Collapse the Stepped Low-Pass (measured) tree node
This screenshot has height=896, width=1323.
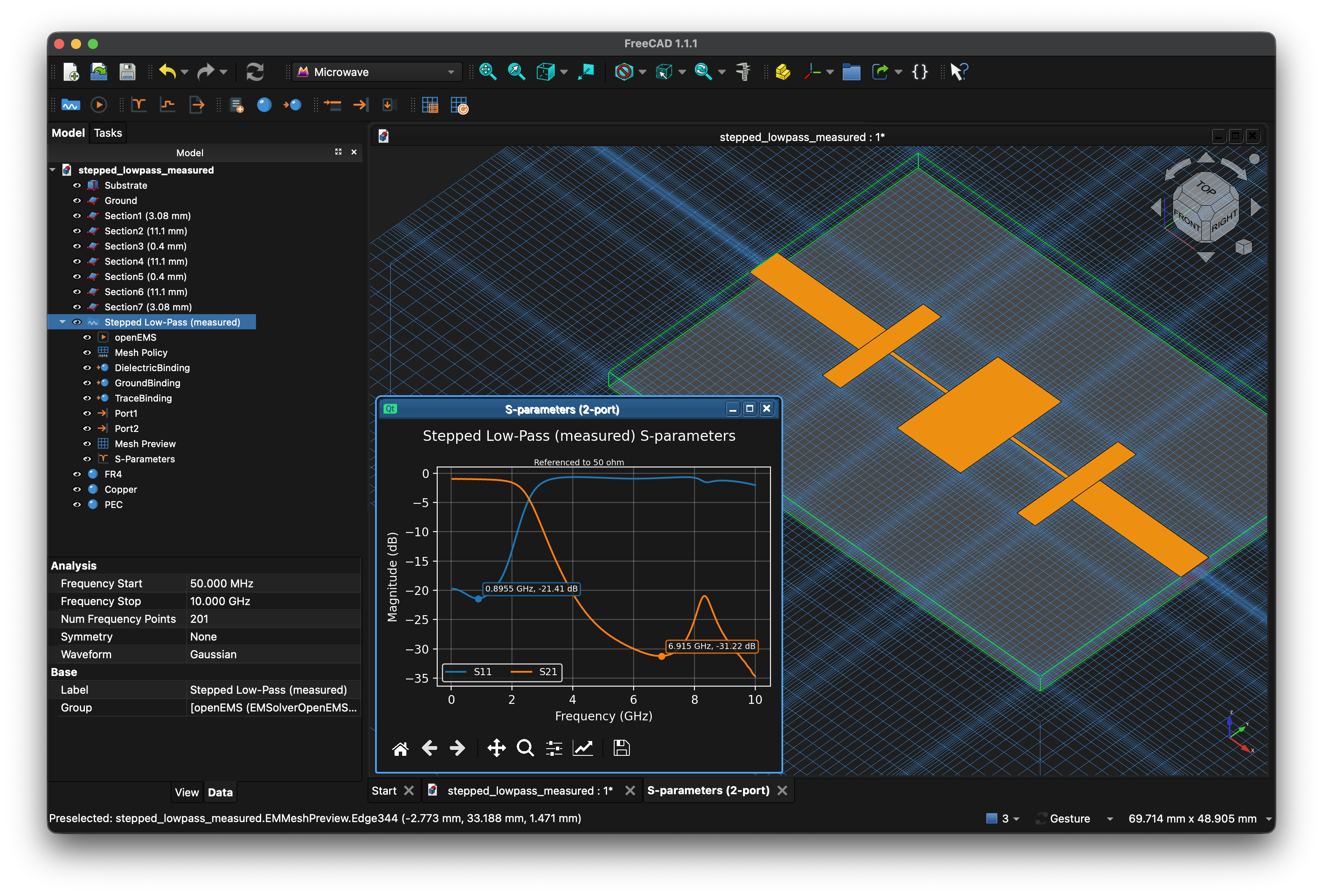coord(63,322)
